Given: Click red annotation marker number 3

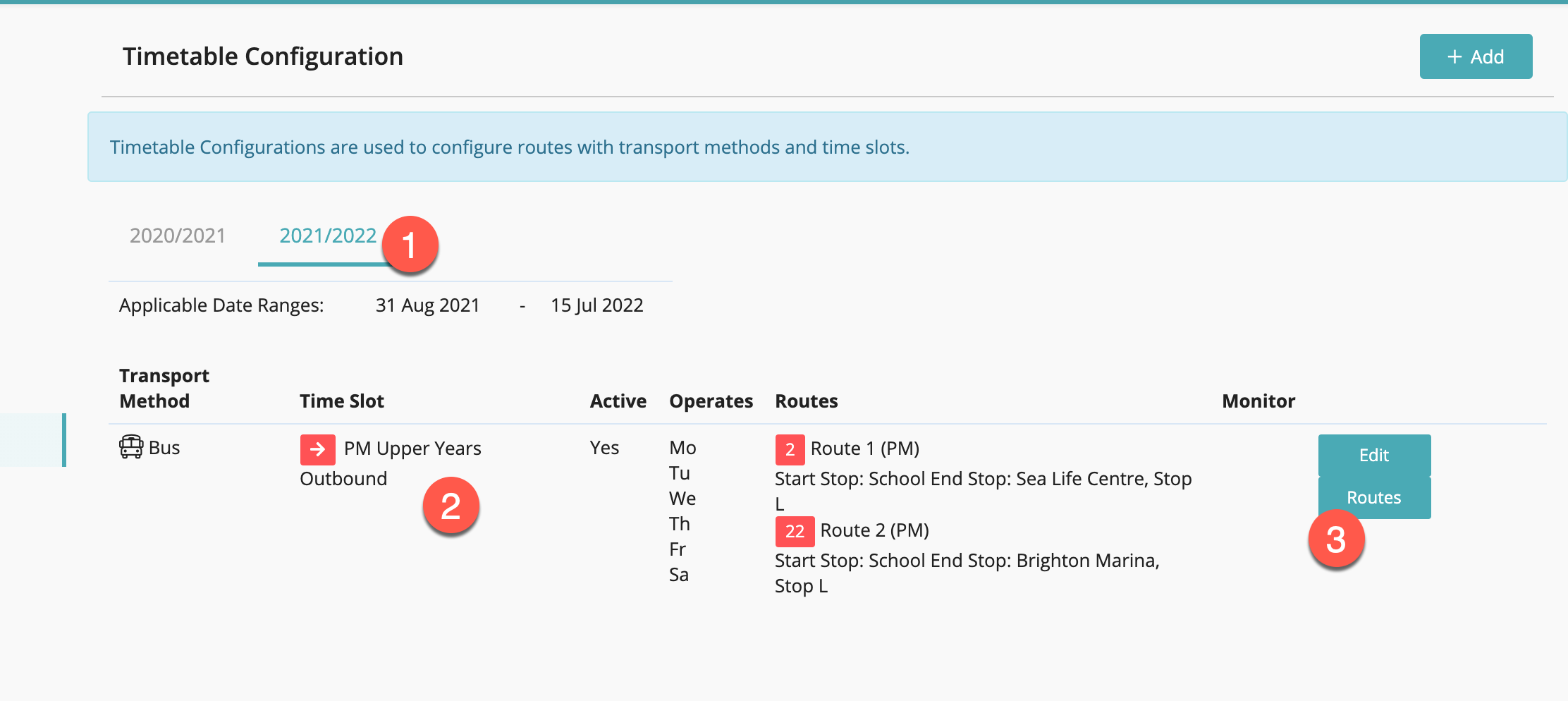Looking at the screenshot, I should tap(1336, 540).
